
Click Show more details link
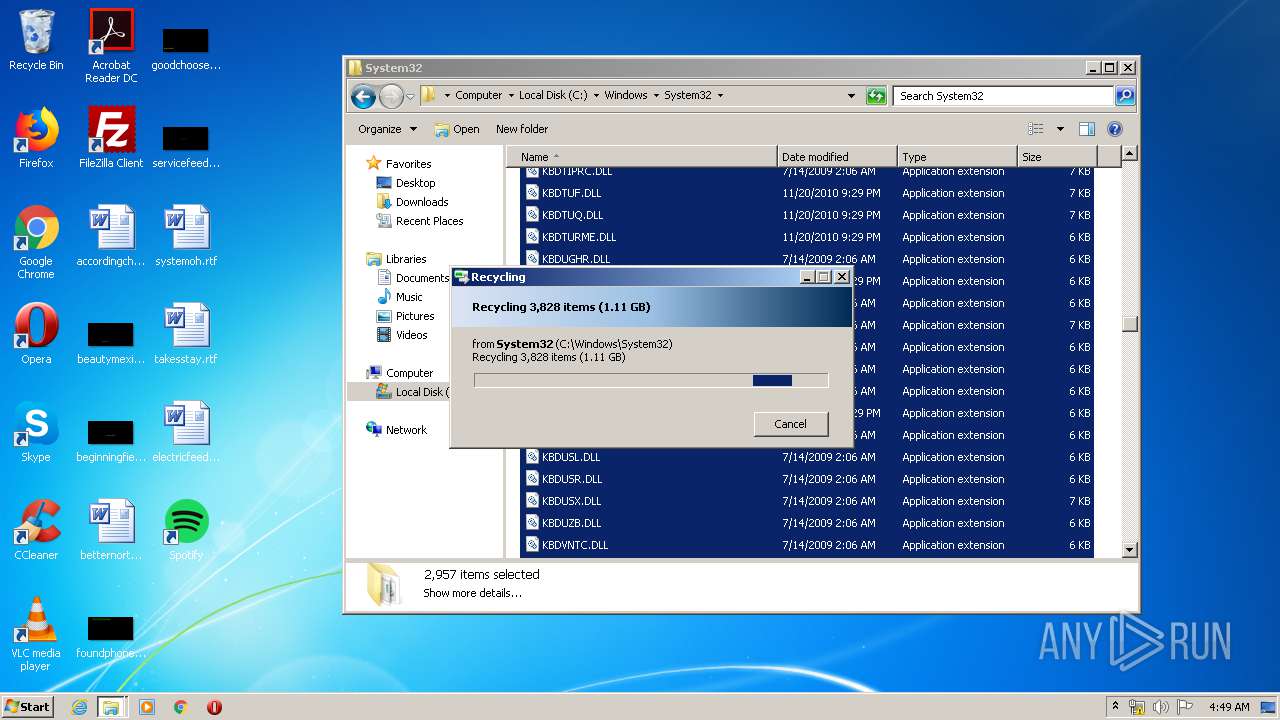[472, 593]
